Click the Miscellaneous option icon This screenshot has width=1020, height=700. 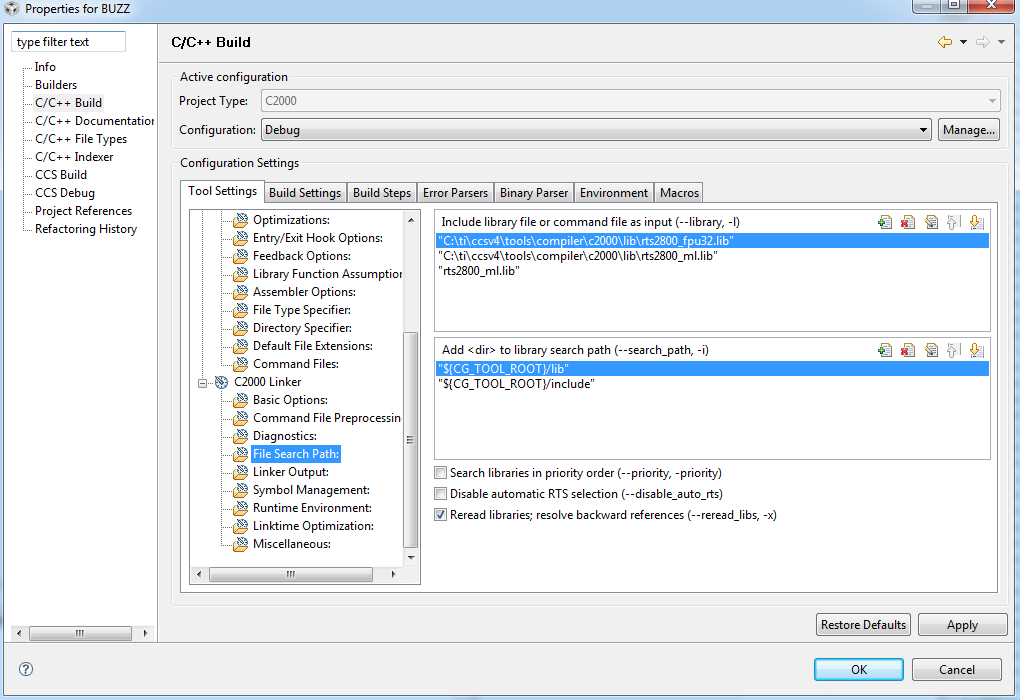241,545
